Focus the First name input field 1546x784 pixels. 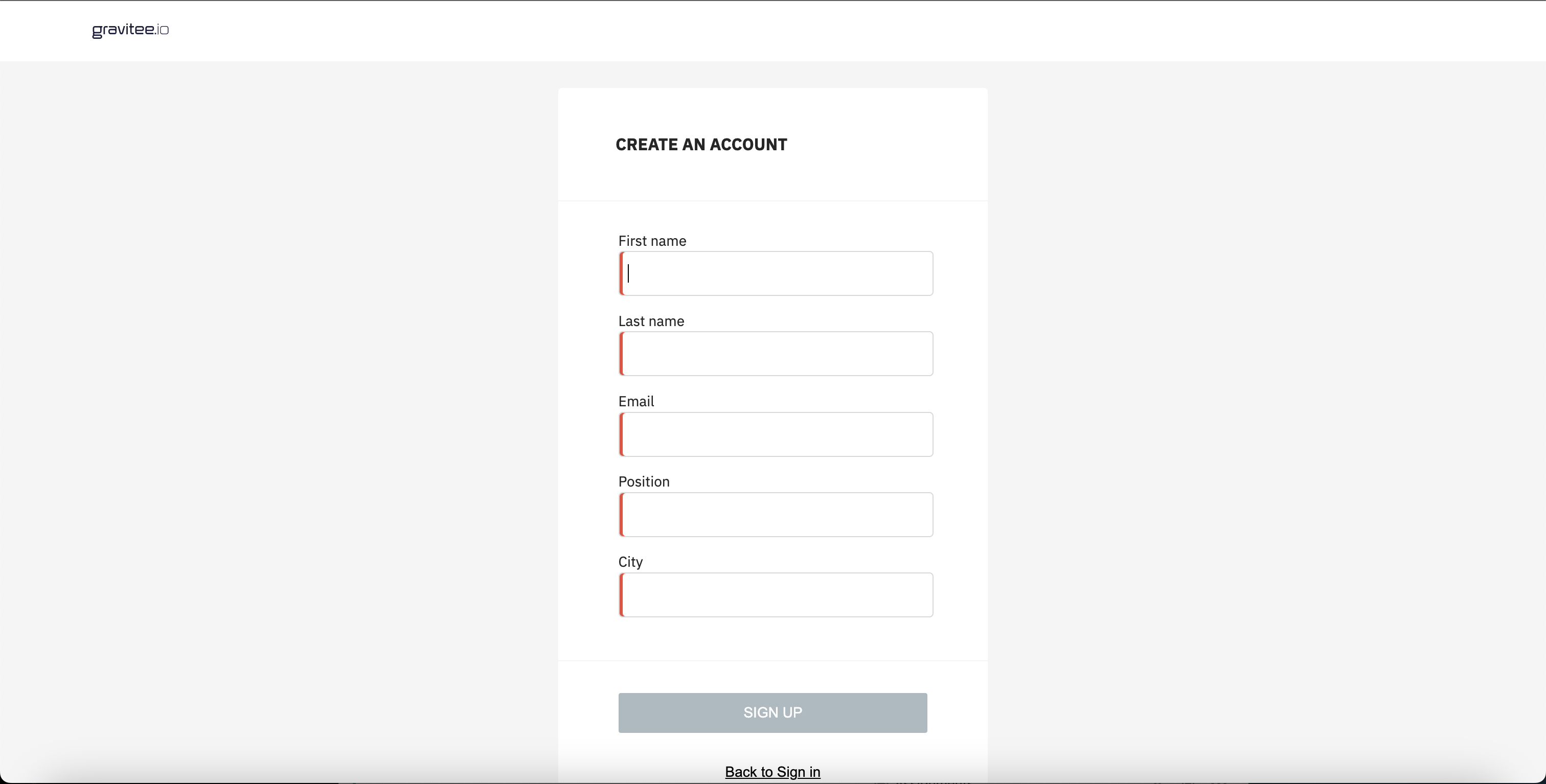[777, 273]
